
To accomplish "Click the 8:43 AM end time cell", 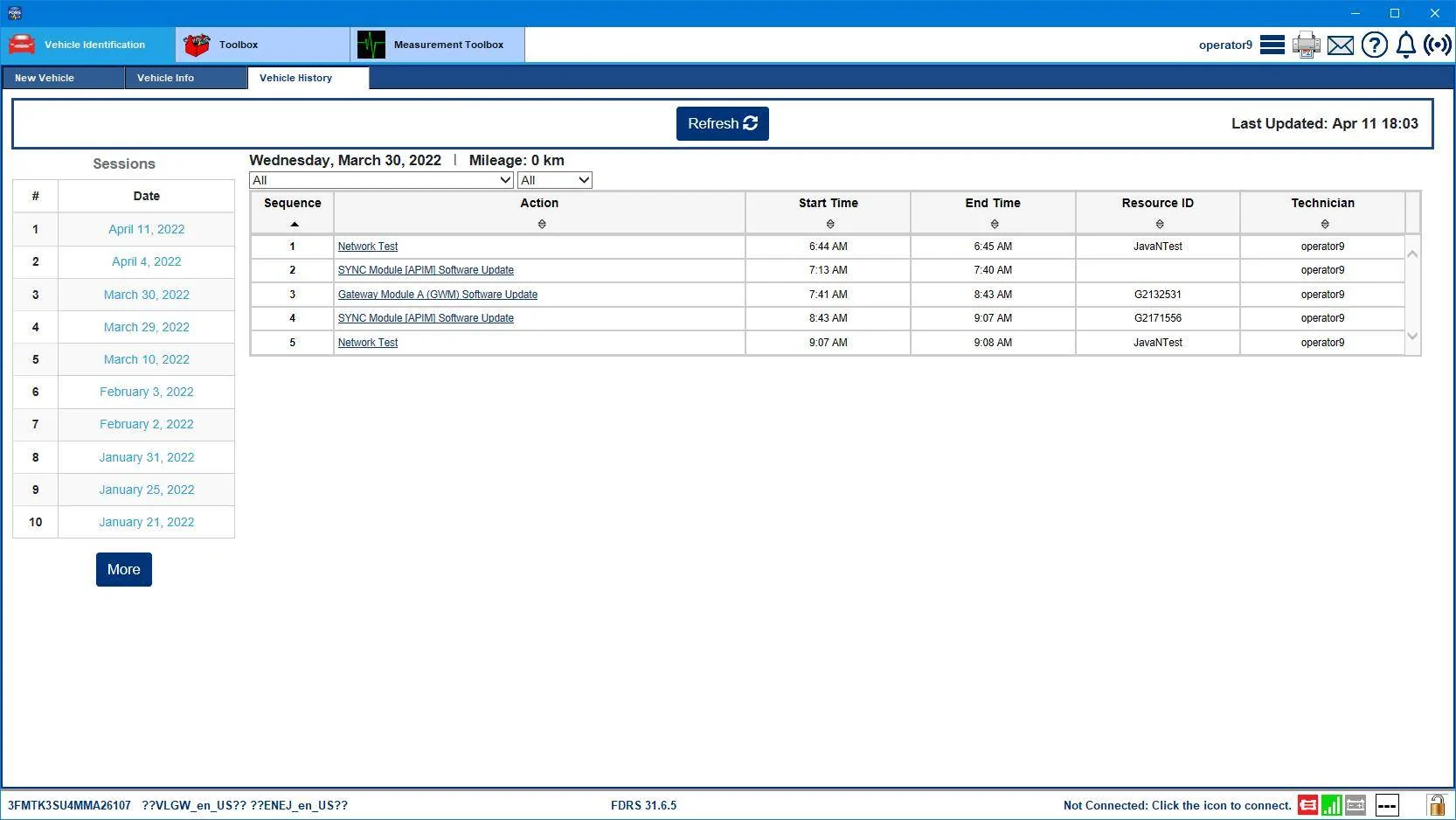I will [x=994, y=295].
